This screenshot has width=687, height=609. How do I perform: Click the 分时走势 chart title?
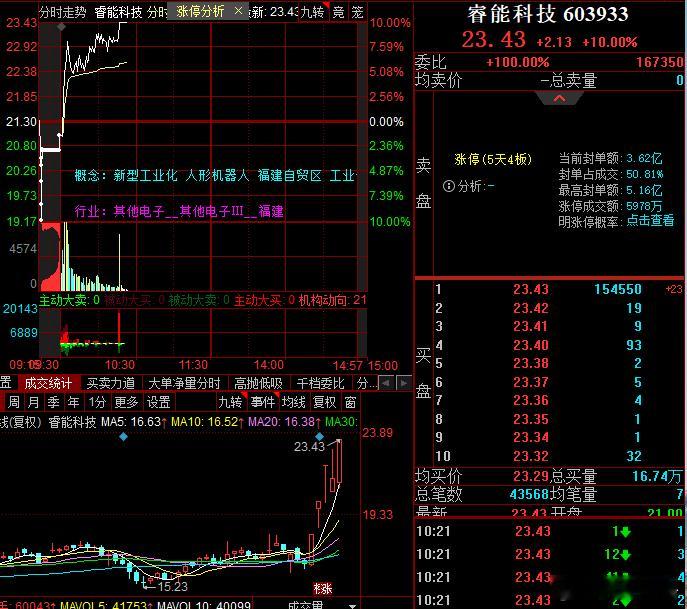tap(63, 12)
